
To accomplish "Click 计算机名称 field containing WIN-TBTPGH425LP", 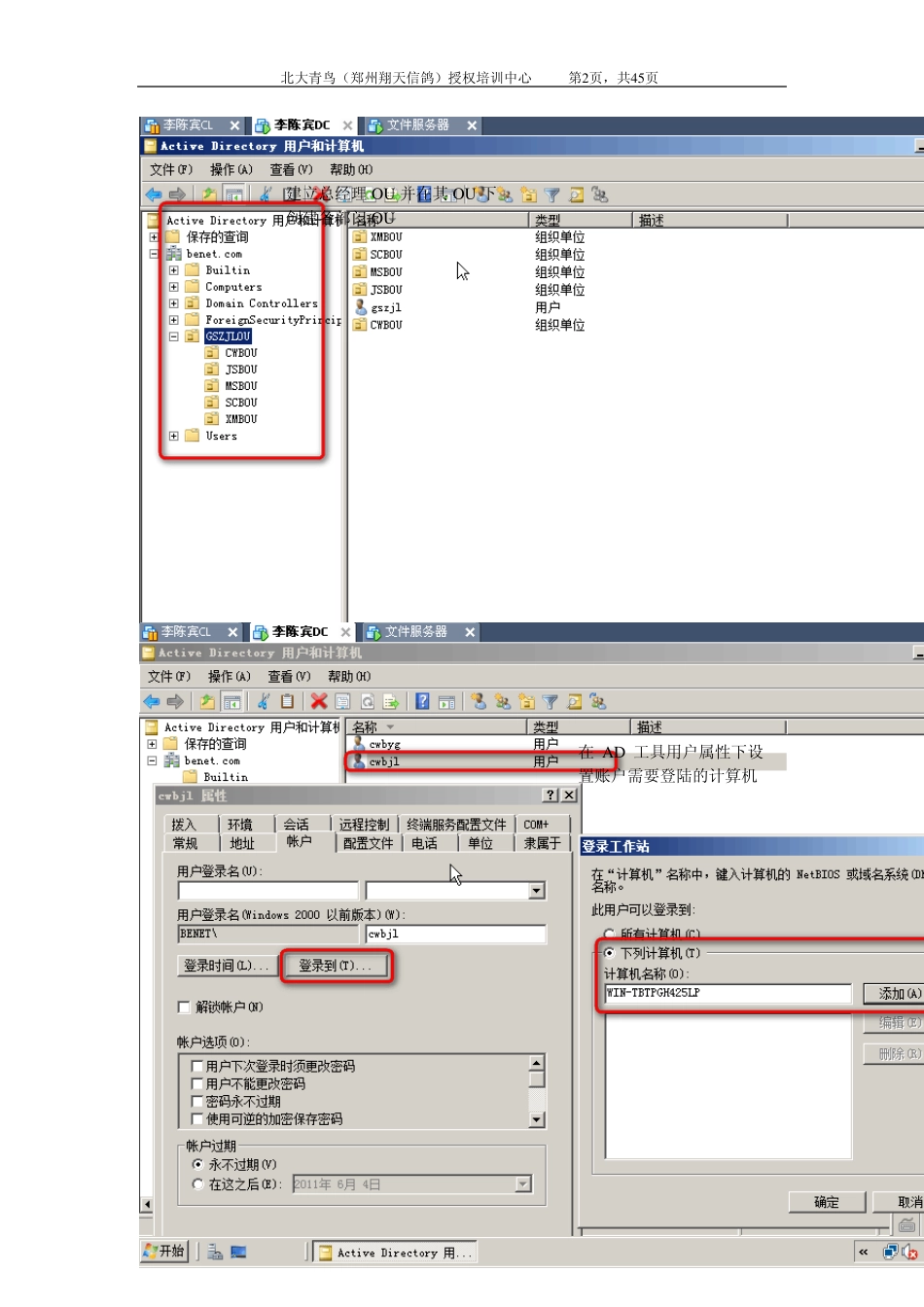I will [728, 993].
